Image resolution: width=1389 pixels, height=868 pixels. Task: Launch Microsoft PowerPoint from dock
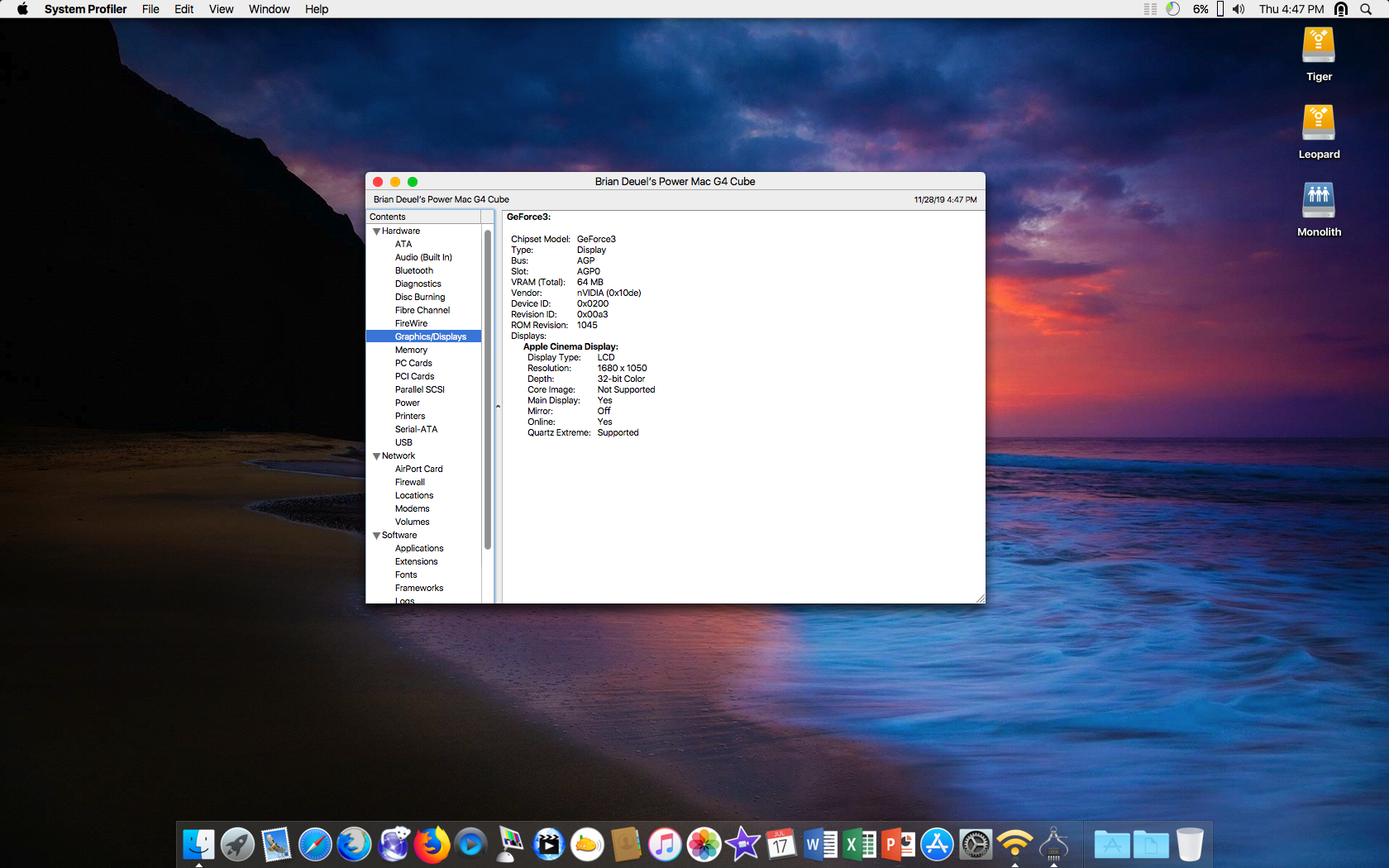(898, 845)
